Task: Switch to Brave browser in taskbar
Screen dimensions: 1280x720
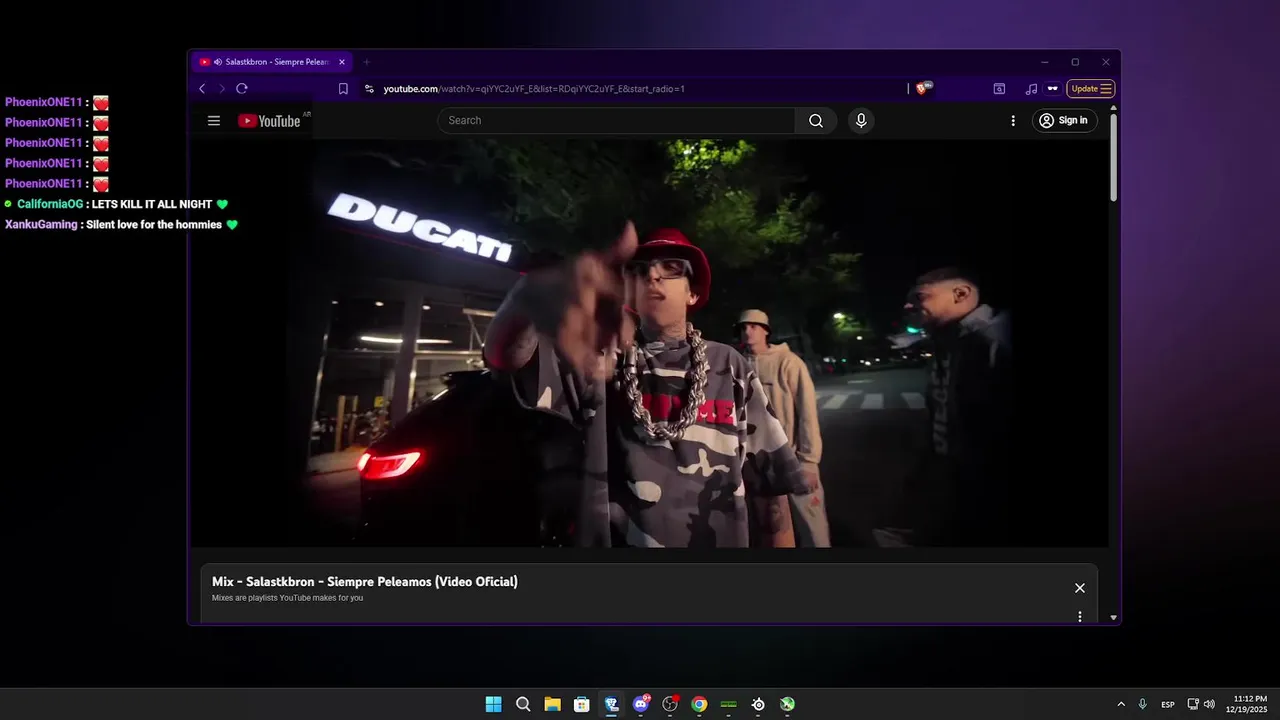Action: [x=611, y=704]
